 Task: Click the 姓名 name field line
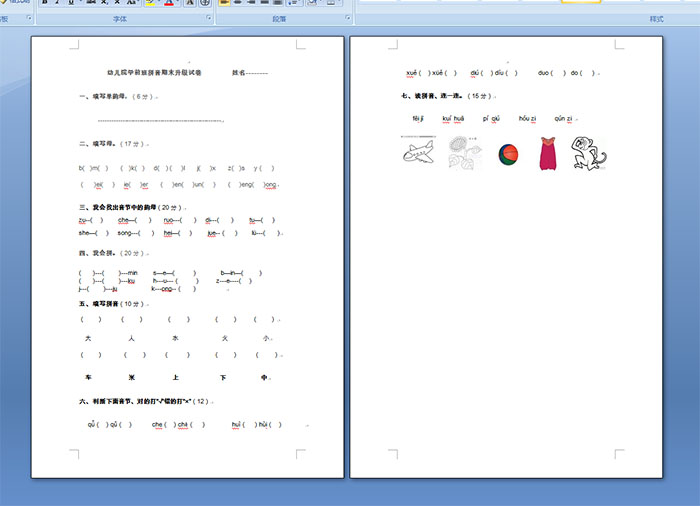250,73
